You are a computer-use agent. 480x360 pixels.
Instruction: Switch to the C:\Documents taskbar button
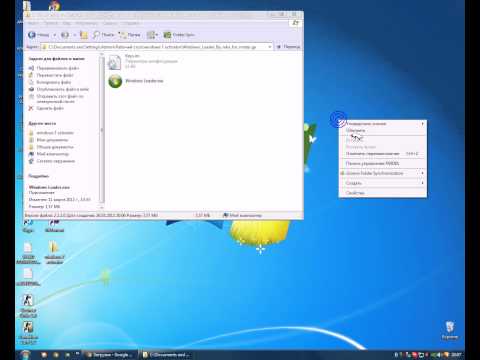click(166, 355)
